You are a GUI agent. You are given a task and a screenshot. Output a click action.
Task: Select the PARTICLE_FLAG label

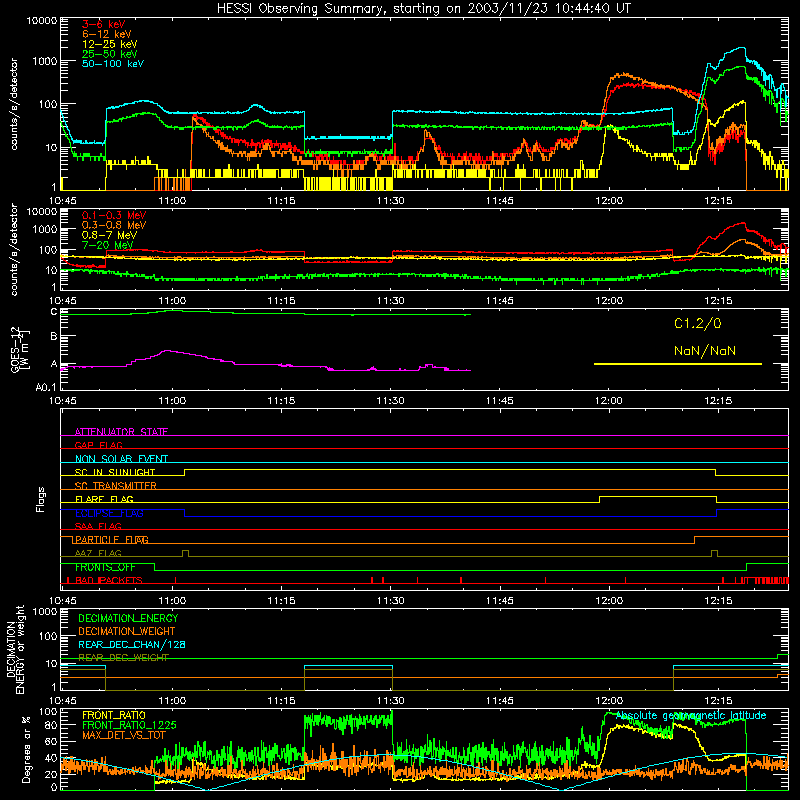[x=112, y=540]
